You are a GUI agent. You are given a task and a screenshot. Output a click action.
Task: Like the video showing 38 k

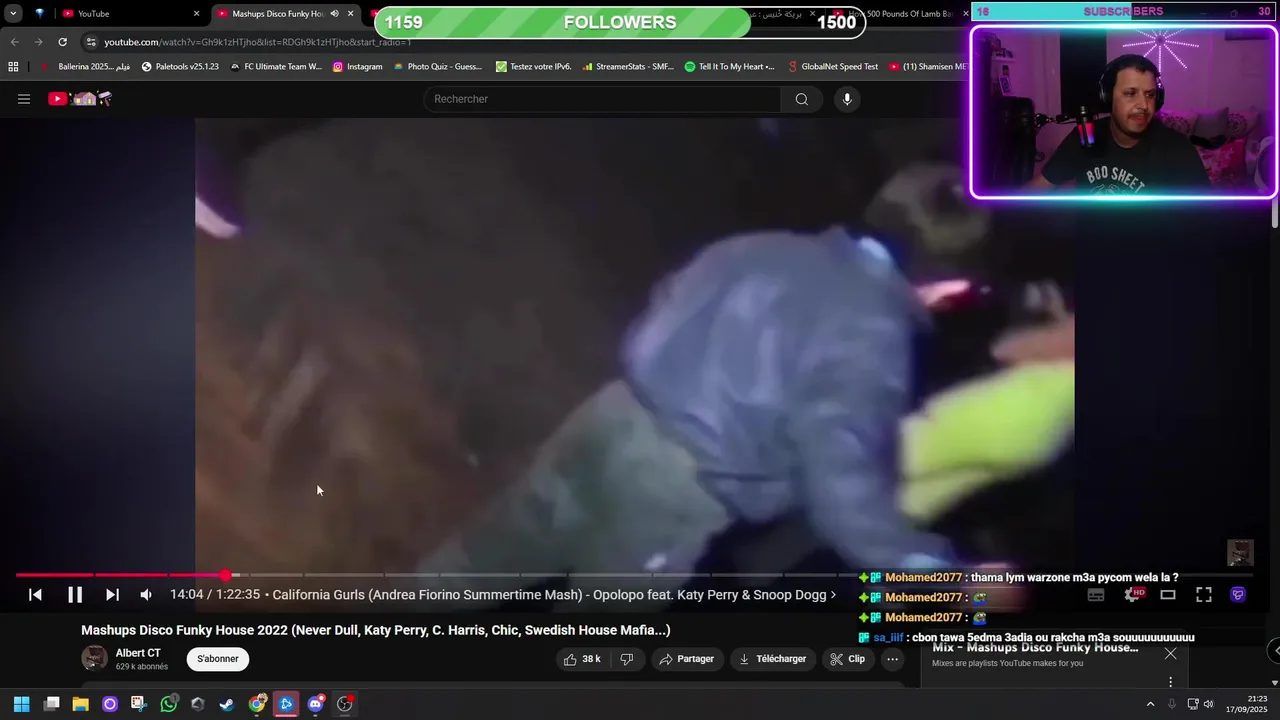coord(582,659)
